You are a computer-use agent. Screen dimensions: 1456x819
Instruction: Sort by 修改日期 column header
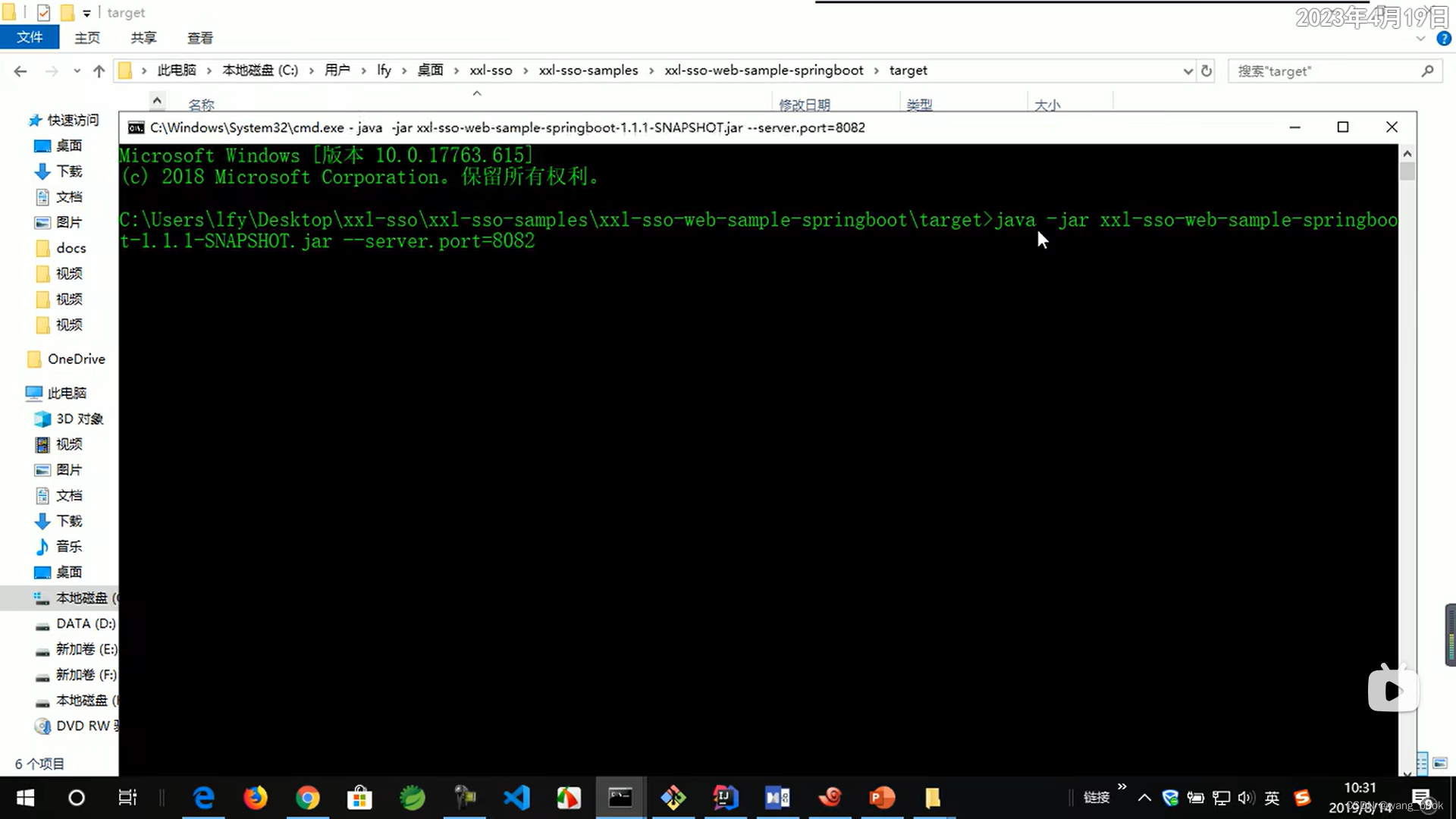click(805, 105)
